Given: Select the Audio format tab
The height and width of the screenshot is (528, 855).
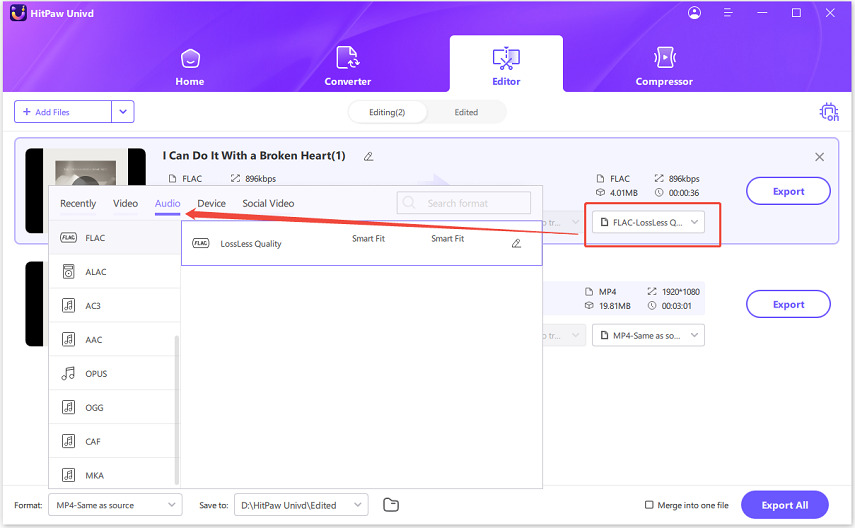Looking at the screenshot, I should (x=167, y=203).
